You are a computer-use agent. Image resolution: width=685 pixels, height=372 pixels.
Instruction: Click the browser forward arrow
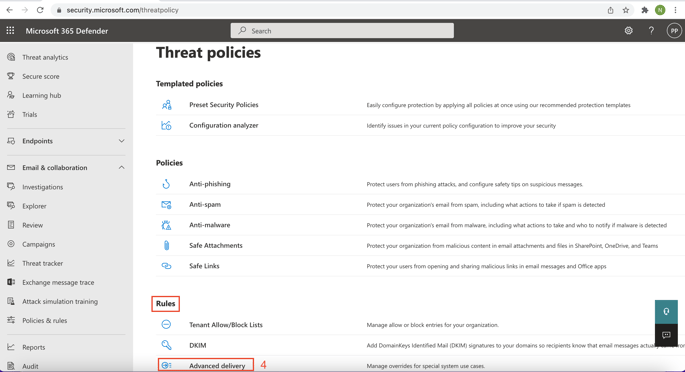pyautogui.click(x=24, y=10)
